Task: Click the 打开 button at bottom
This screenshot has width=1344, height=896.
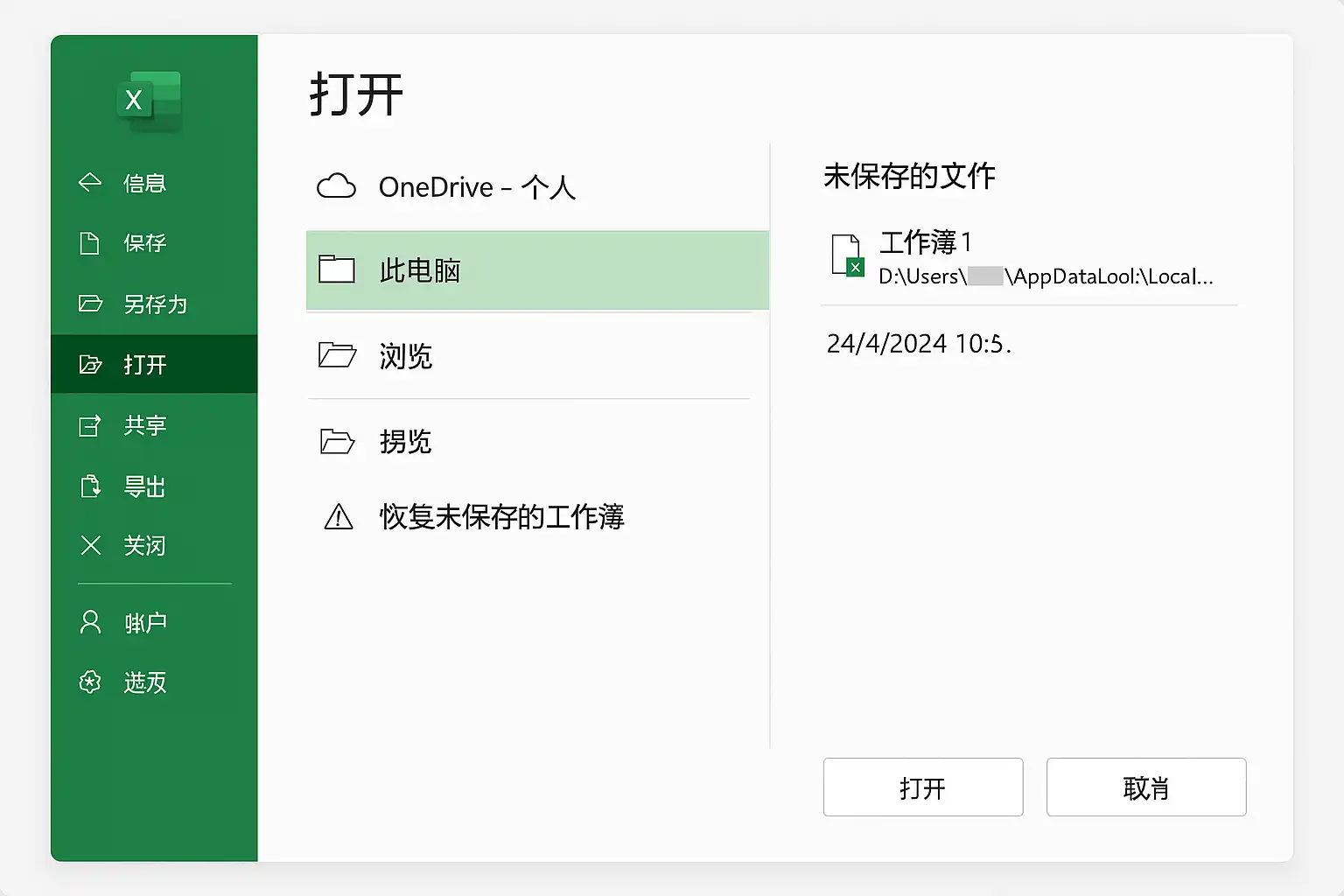Action: coord(923,787)
